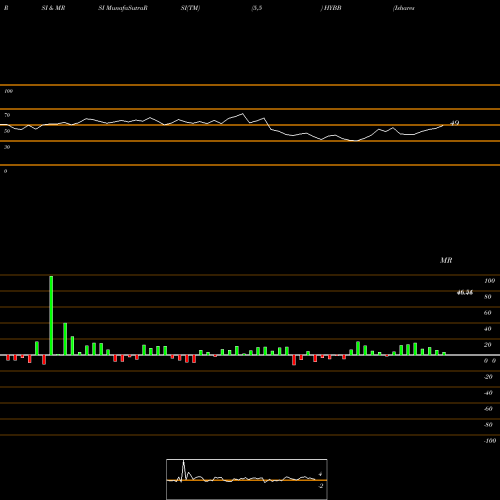Click the RSI axis label '30'
The height and width of the screenshot is (500, 500).
[x=7, y=147]
